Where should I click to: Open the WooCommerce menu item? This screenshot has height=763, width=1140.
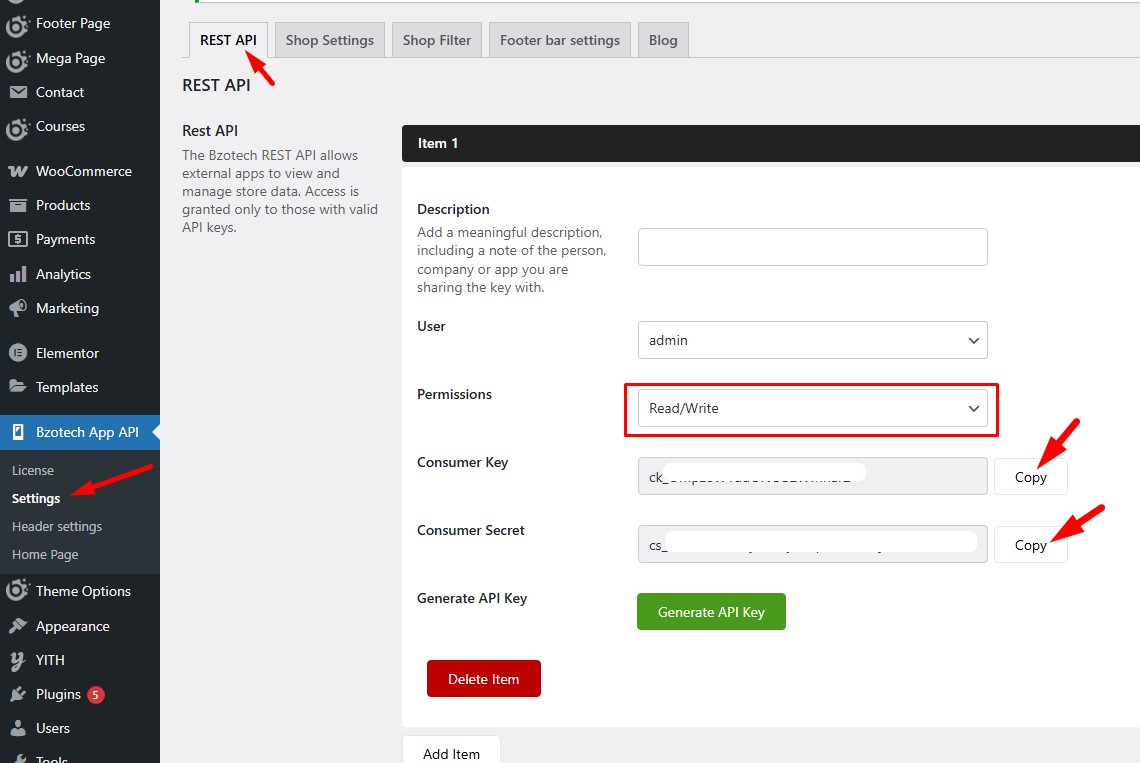click(x=80, y=172)
